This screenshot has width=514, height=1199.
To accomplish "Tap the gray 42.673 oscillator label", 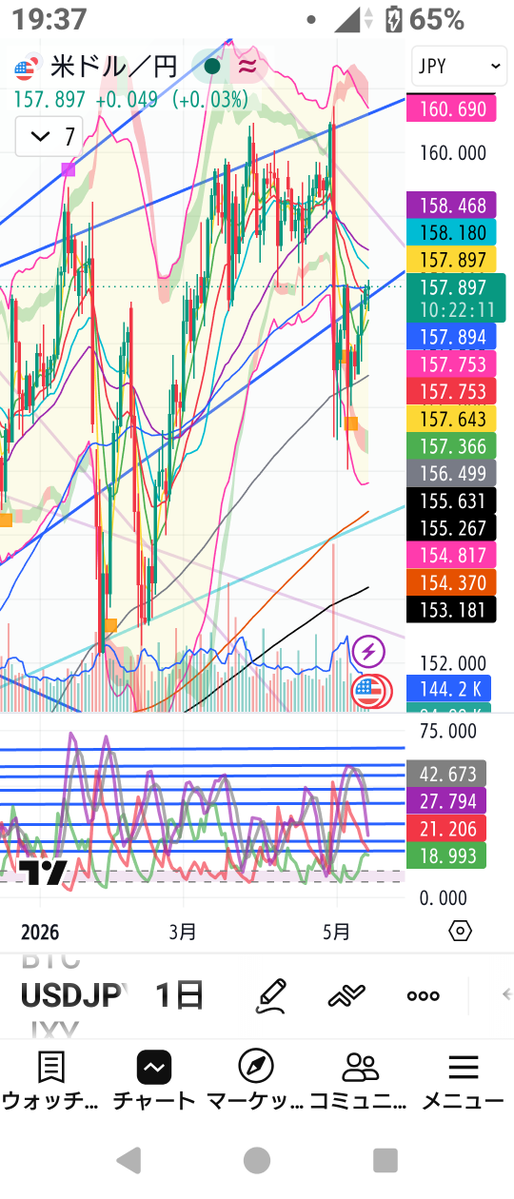I will click(x=446, y=774).
